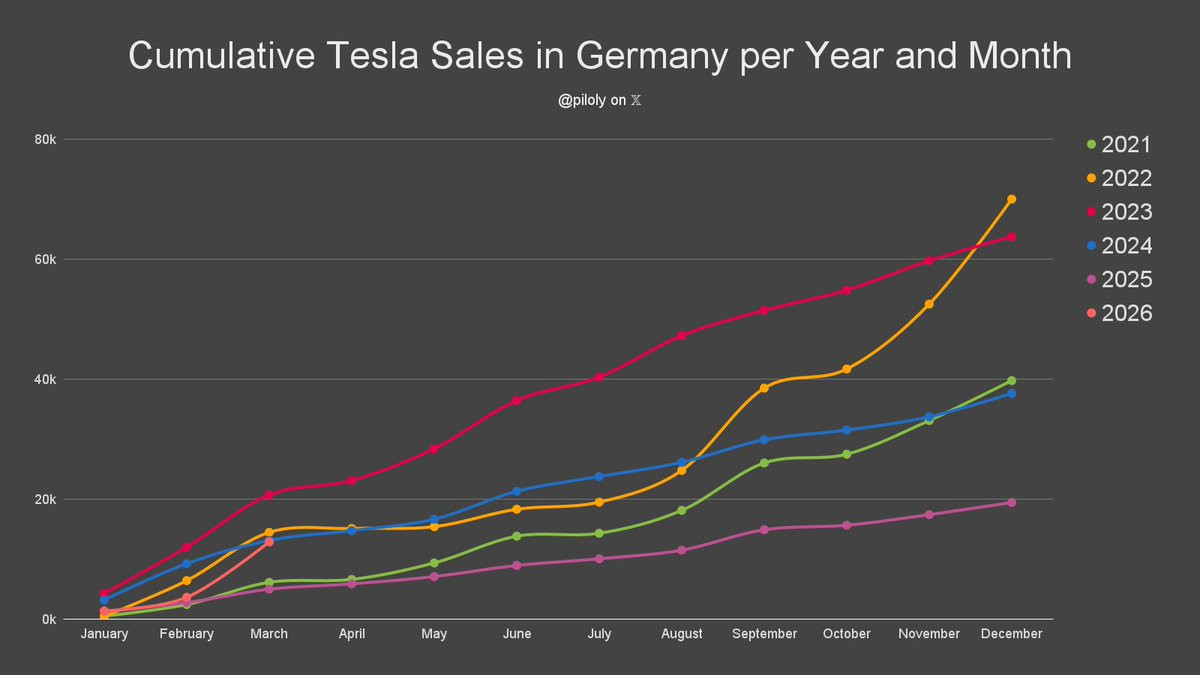The image size is (1200, 675).
Task: Click the December axis label
Action: point(1012,634)
